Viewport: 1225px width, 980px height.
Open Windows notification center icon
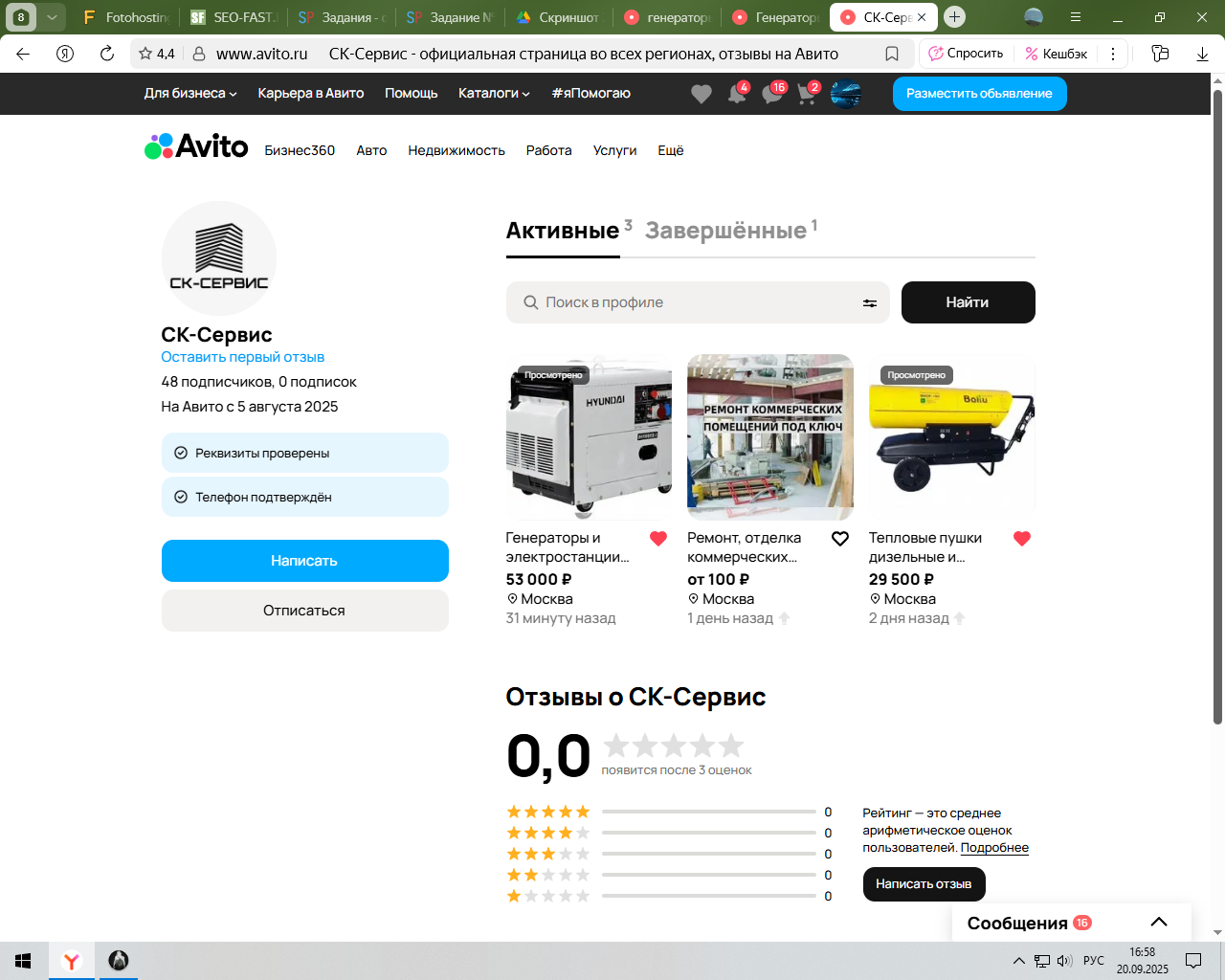coord(1193,961)
